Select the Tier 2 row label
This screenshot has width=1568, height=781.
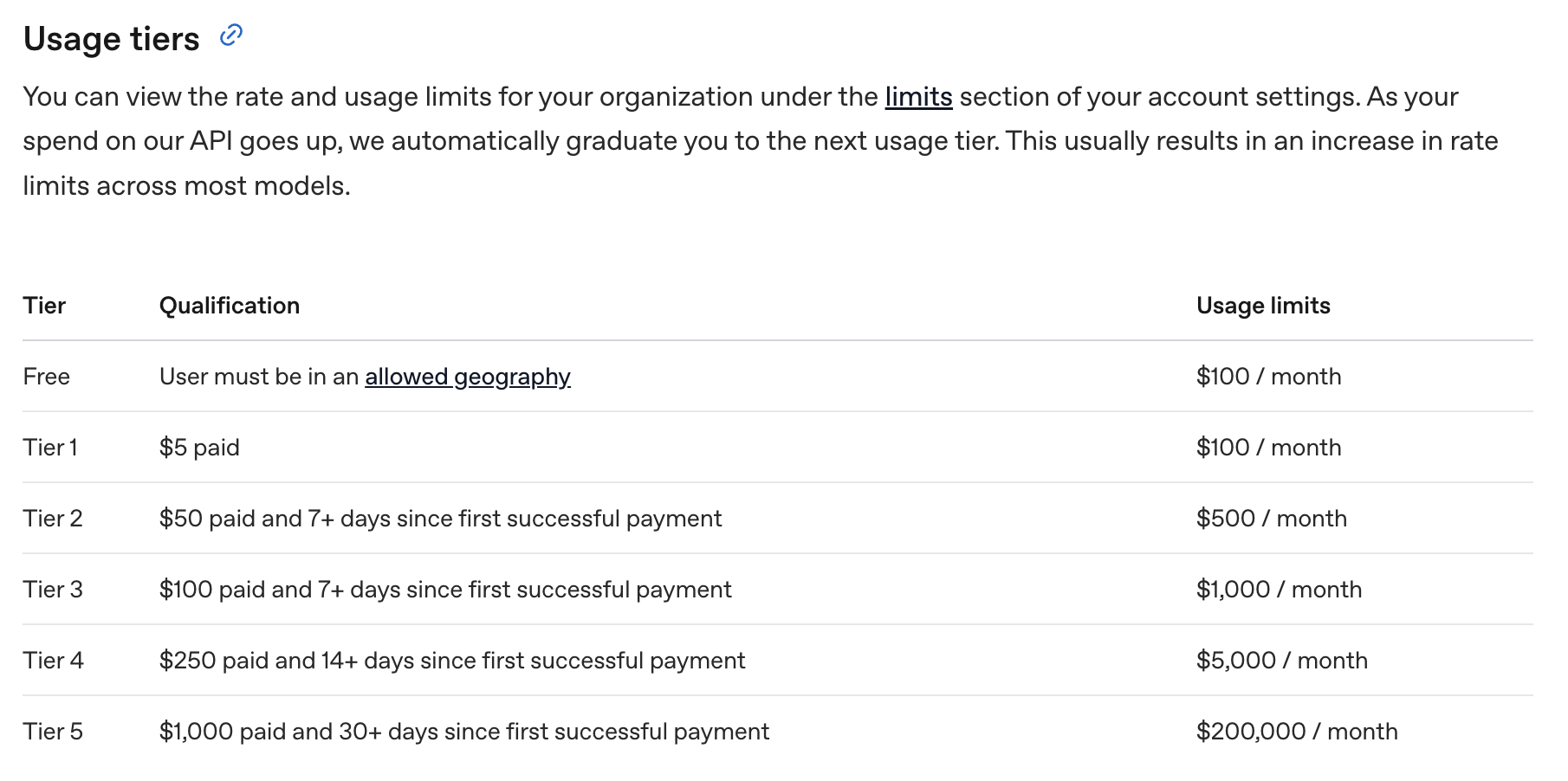click(53, 519)
